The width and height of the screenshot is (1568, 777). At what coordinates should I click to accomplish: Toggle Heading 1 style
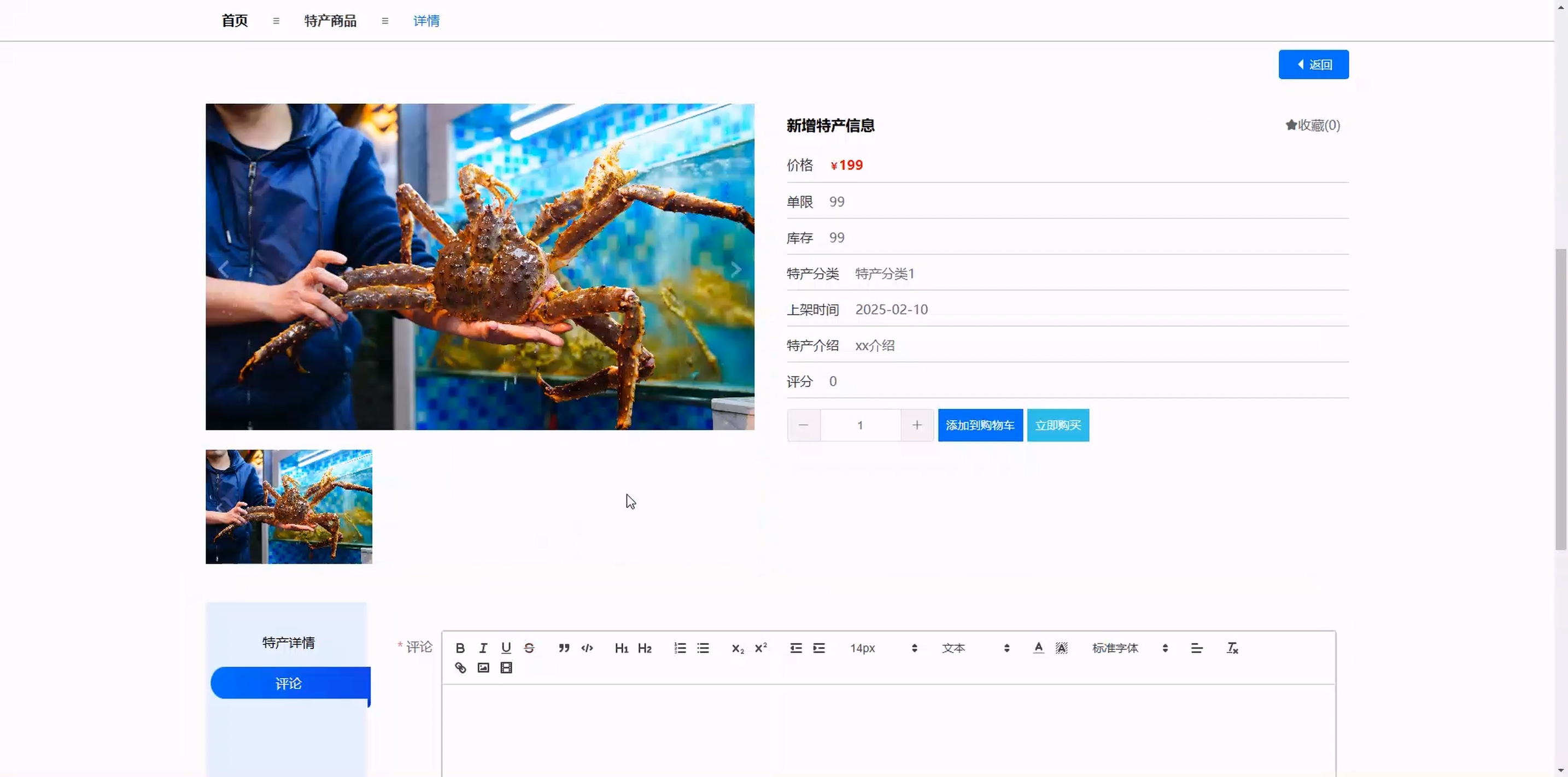621,648
